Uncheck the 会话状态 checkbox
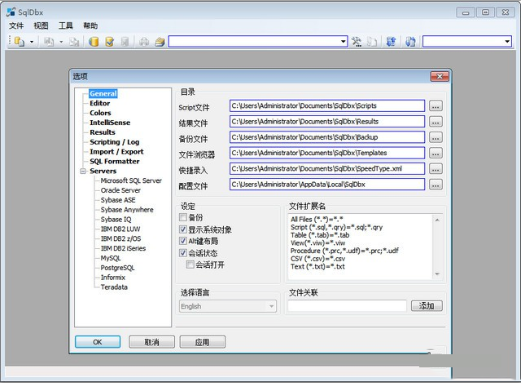 point(183,253)
